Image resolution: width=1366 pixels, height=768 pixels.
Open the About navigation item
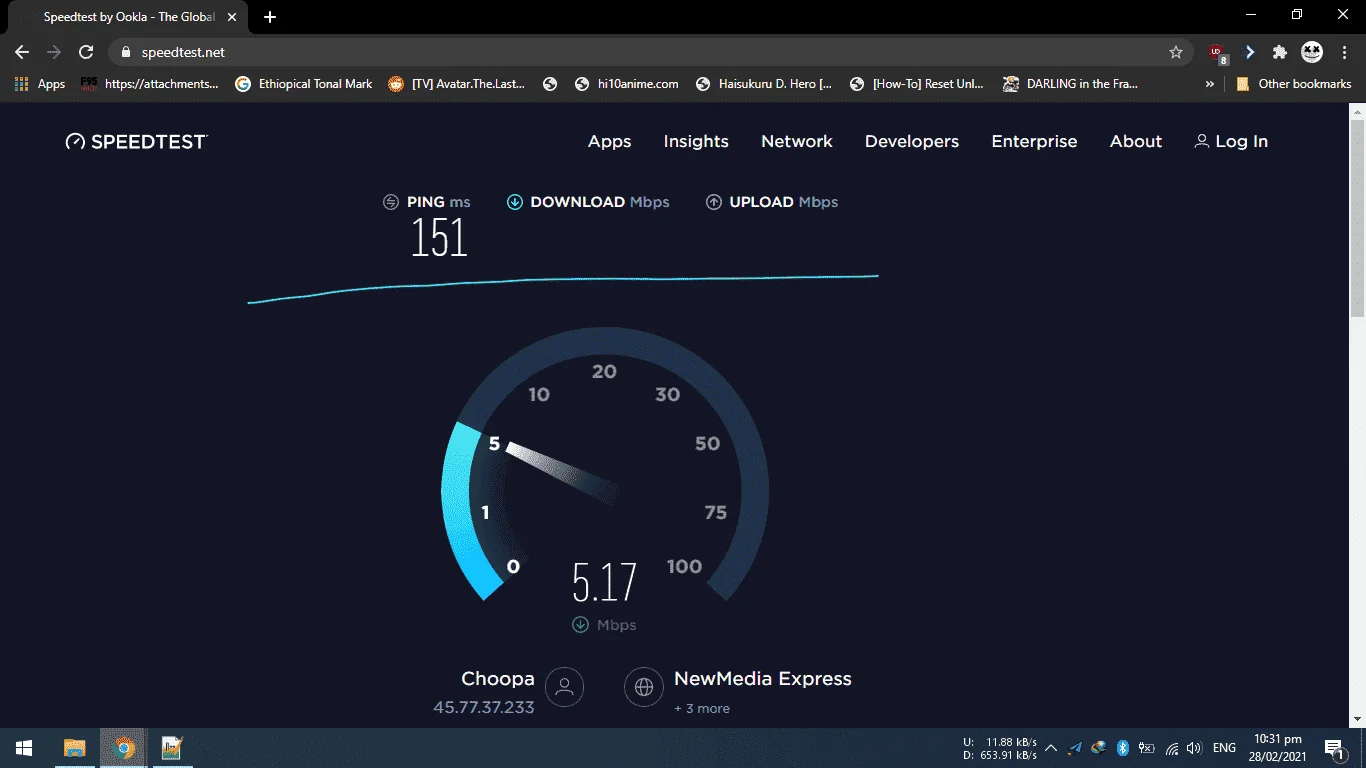[x=1136, y=142]
